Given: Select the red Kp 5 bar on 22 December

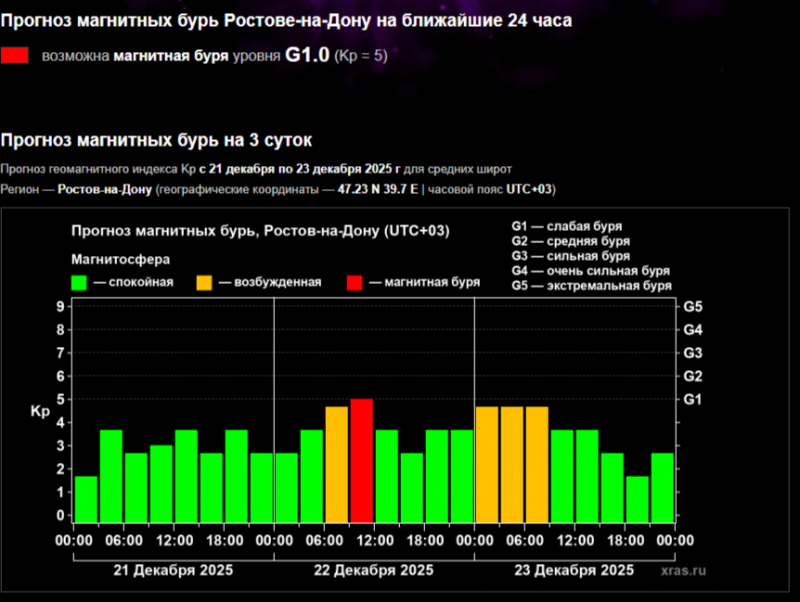Looking at the screenshot, I should [x=361, y=460].
